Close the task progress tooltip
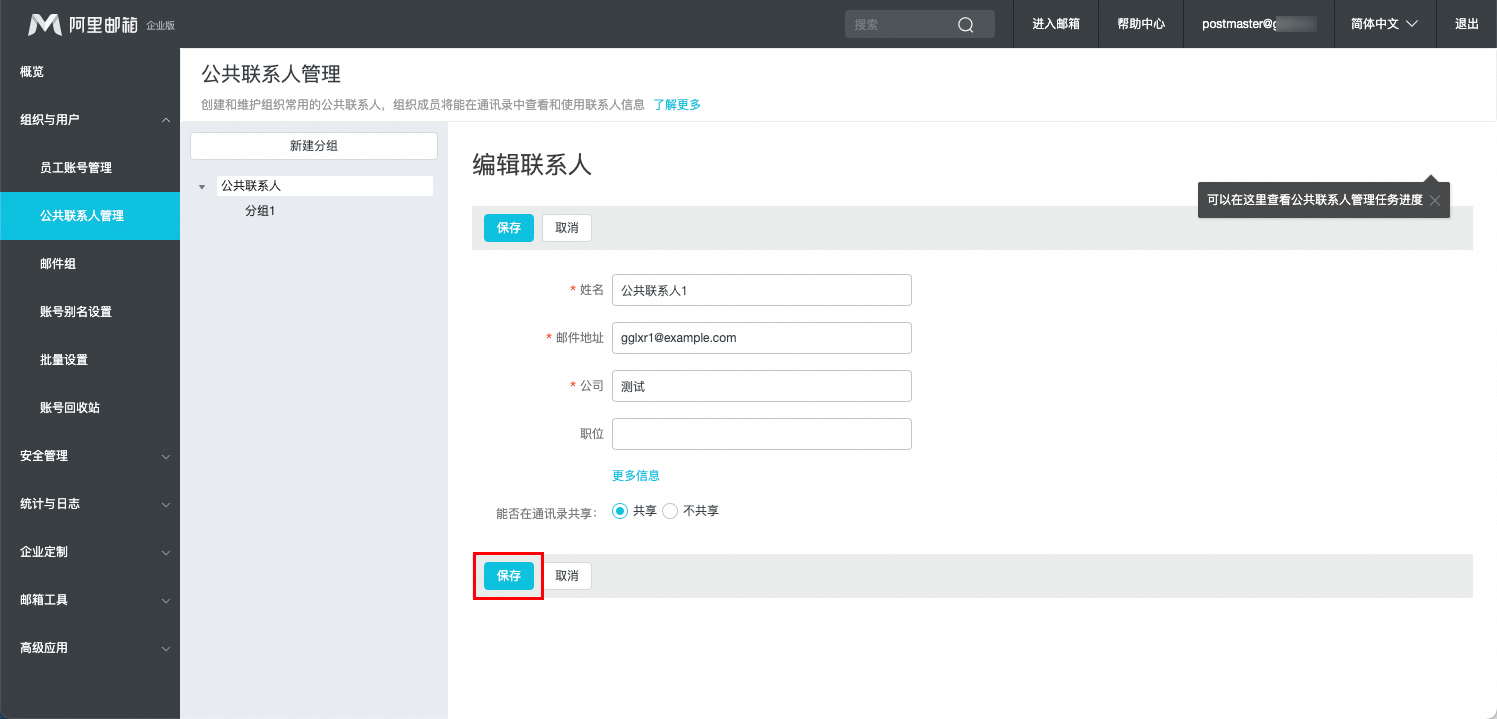The width and height of the screenshot is (1497, 719). point(1434,200)
